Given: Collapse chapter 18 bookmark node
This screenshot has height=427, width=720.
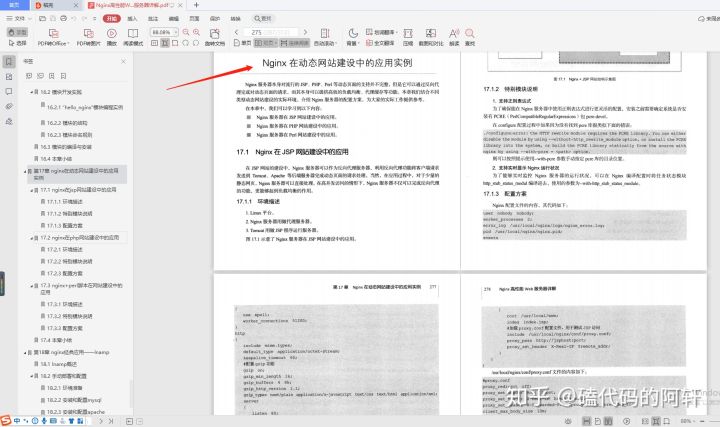Looking at the screenshot, I should [x=25, y=353].
